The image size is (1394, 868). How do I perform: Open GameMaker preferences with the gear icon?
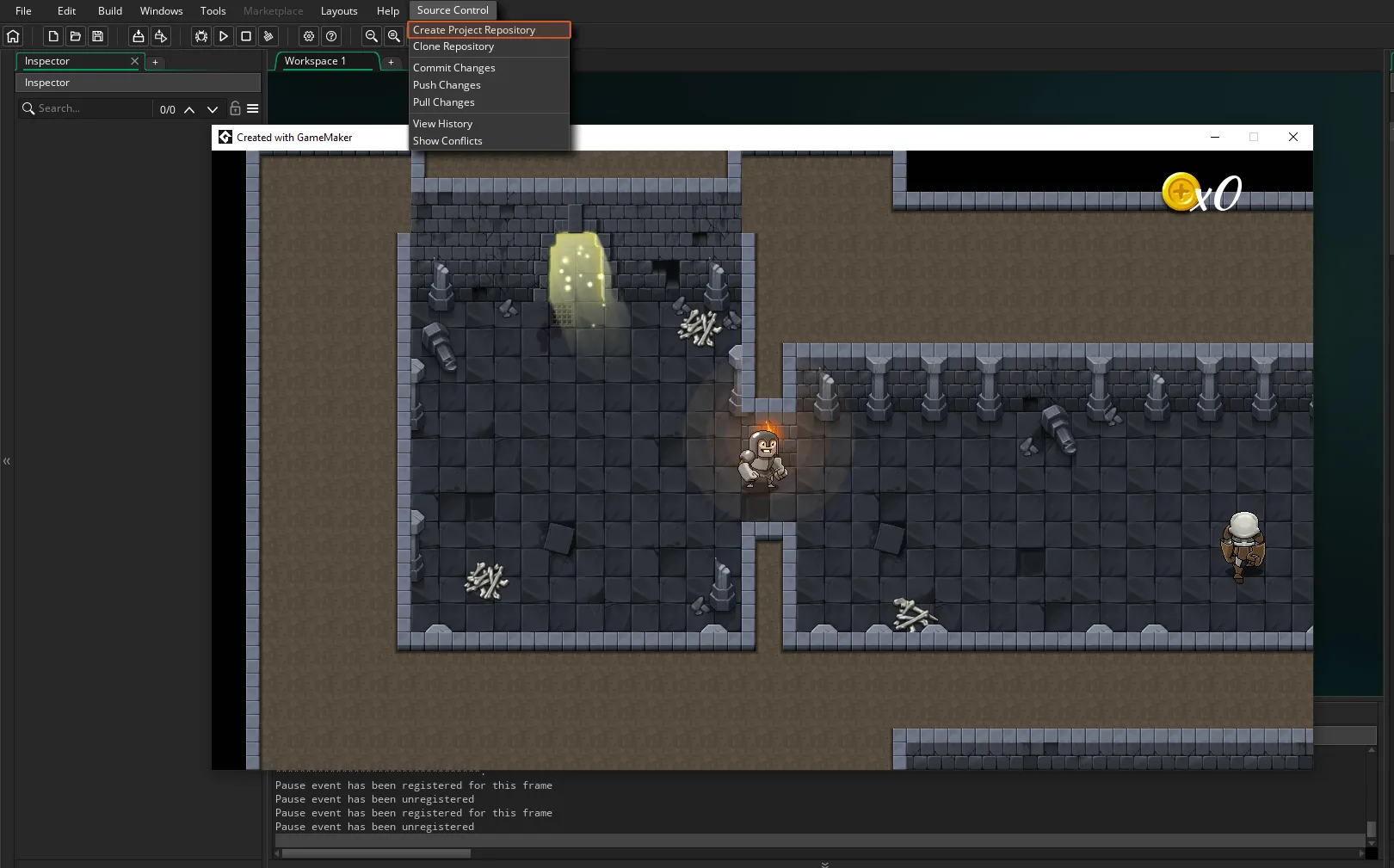pos(308,36)
